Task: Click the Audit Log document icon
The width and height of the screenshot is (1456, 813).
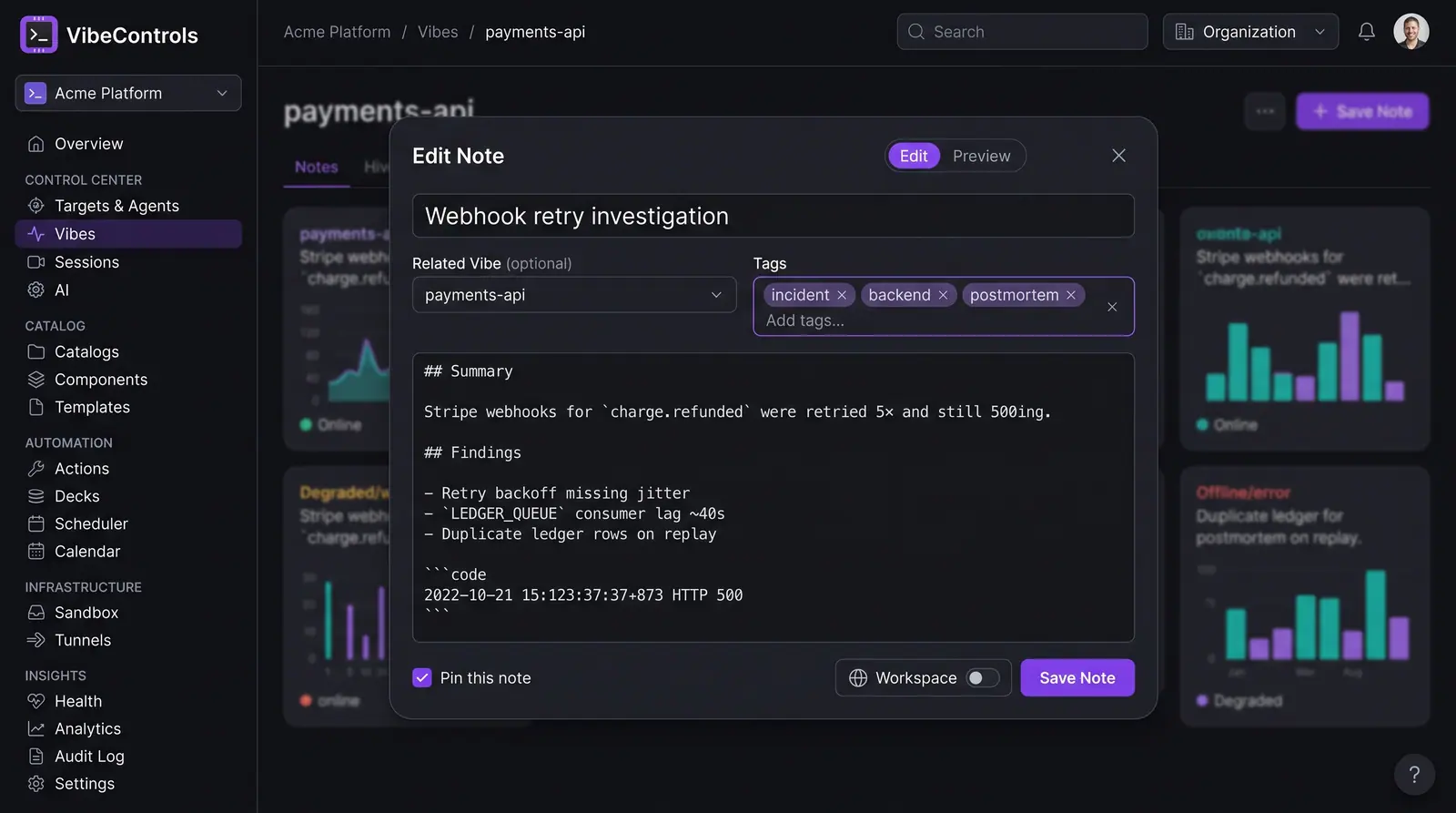Action: (x=36, y=757)
